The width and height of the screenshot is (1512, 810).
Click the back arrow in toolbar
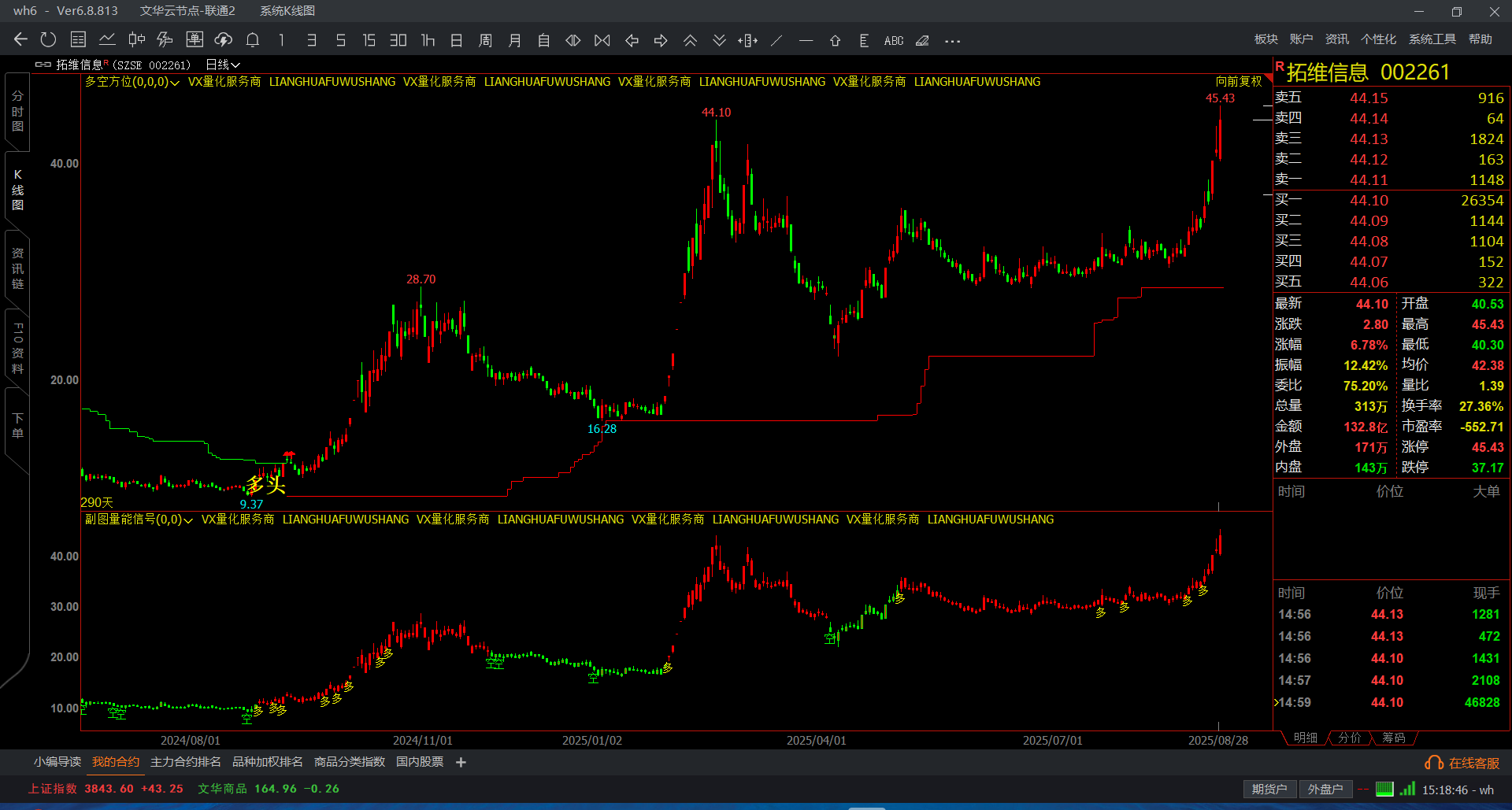point(21,40)
